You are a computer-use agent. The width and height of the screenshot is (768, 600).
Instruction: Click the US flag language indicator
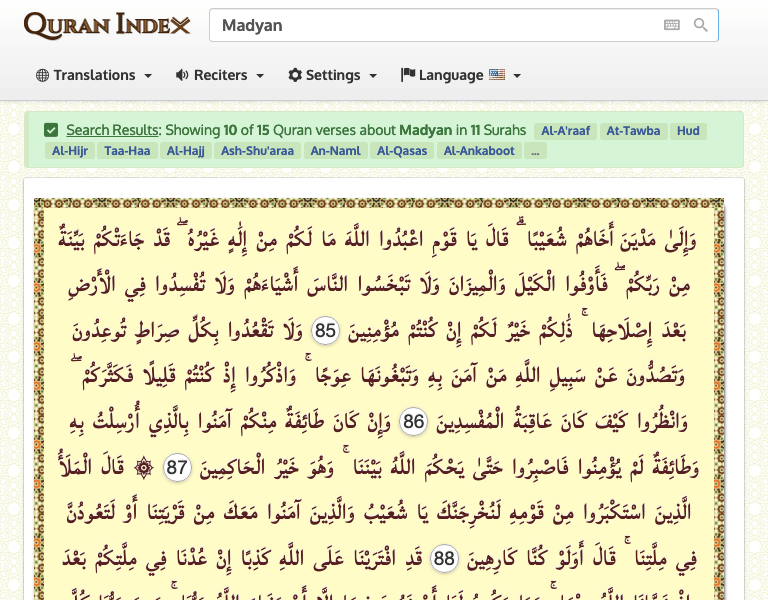[x=497, y=74]
